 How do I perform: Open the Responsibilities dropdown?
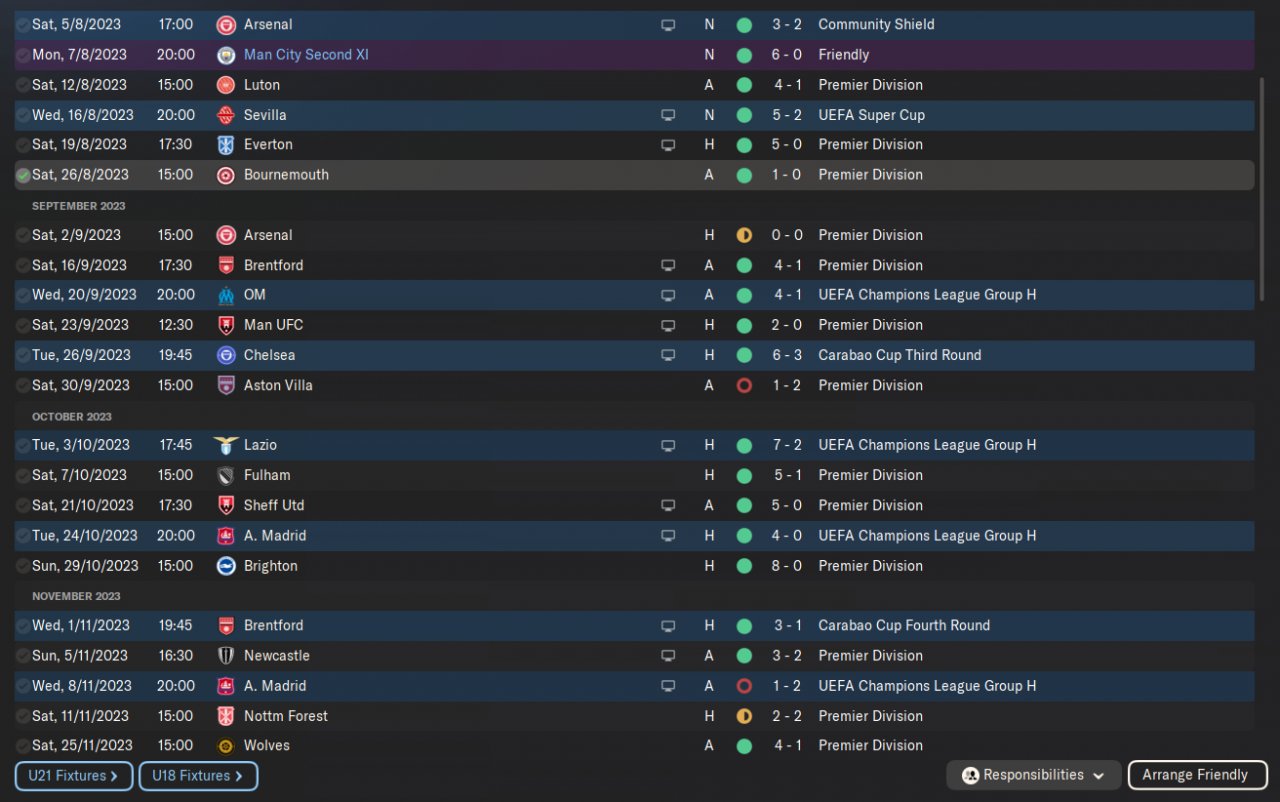[x=1033, y=775]
